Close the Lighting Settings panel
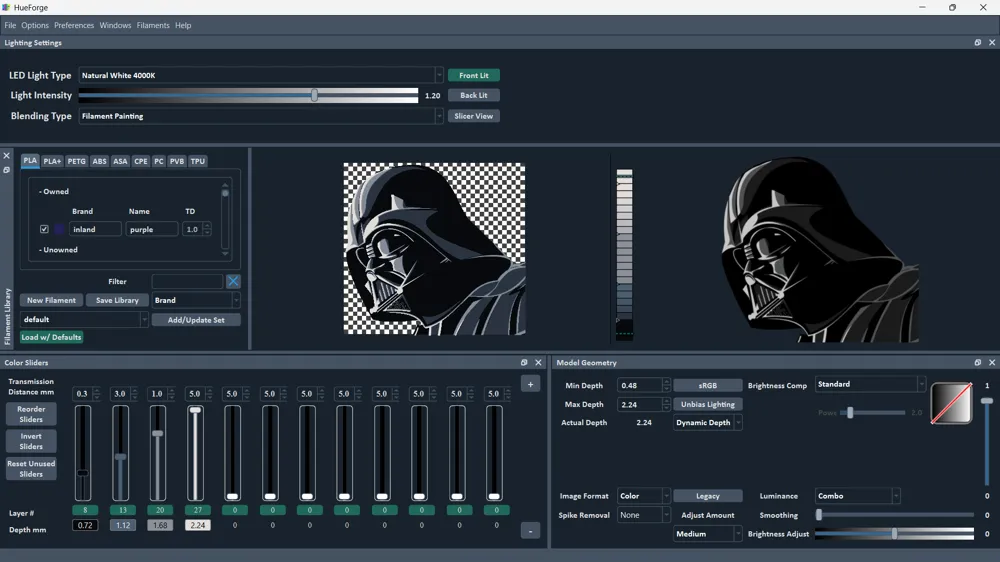The image size is (1000, 562). (x=992, y=43)
